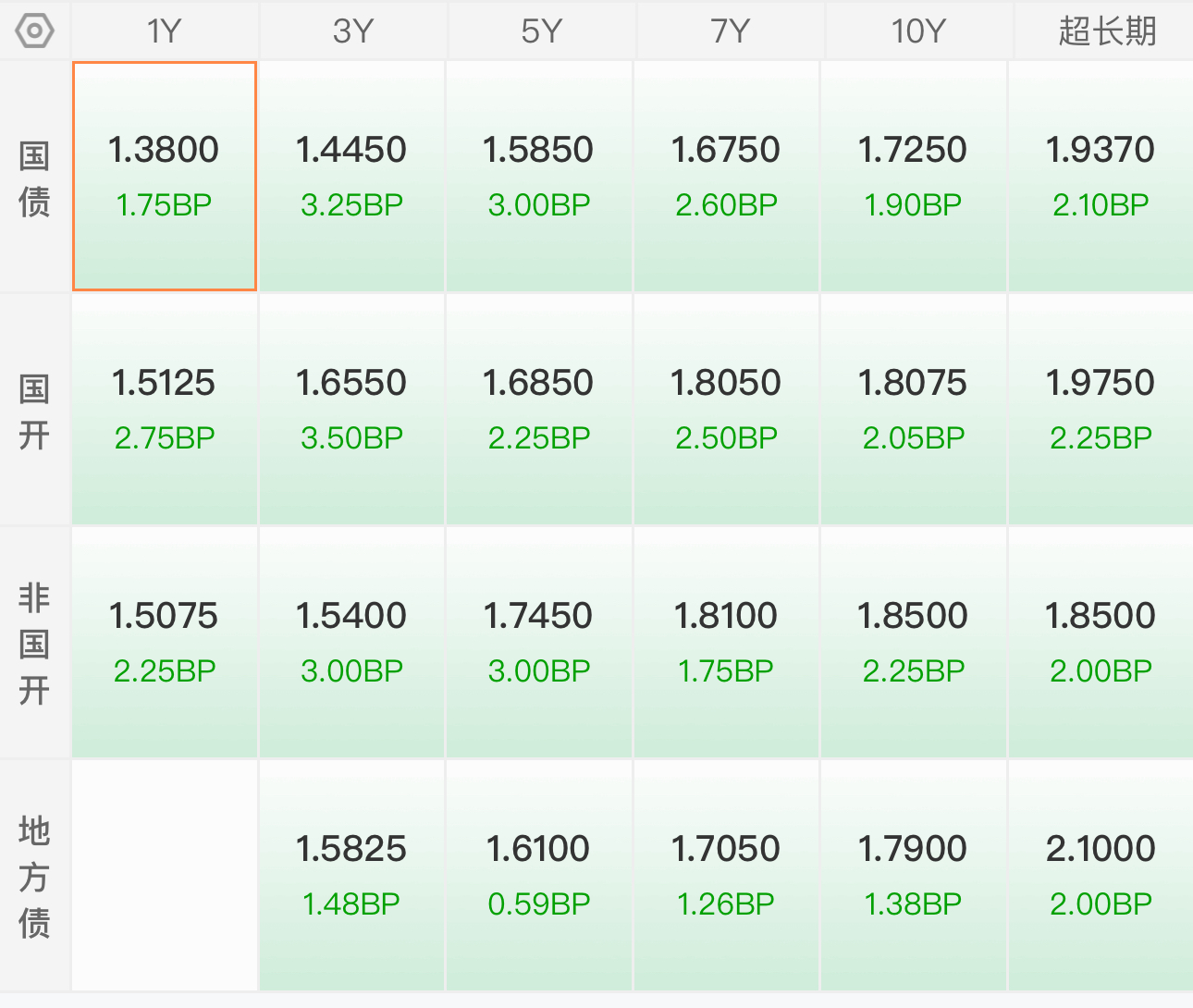Select the 国开 row label

coord(34,412)
